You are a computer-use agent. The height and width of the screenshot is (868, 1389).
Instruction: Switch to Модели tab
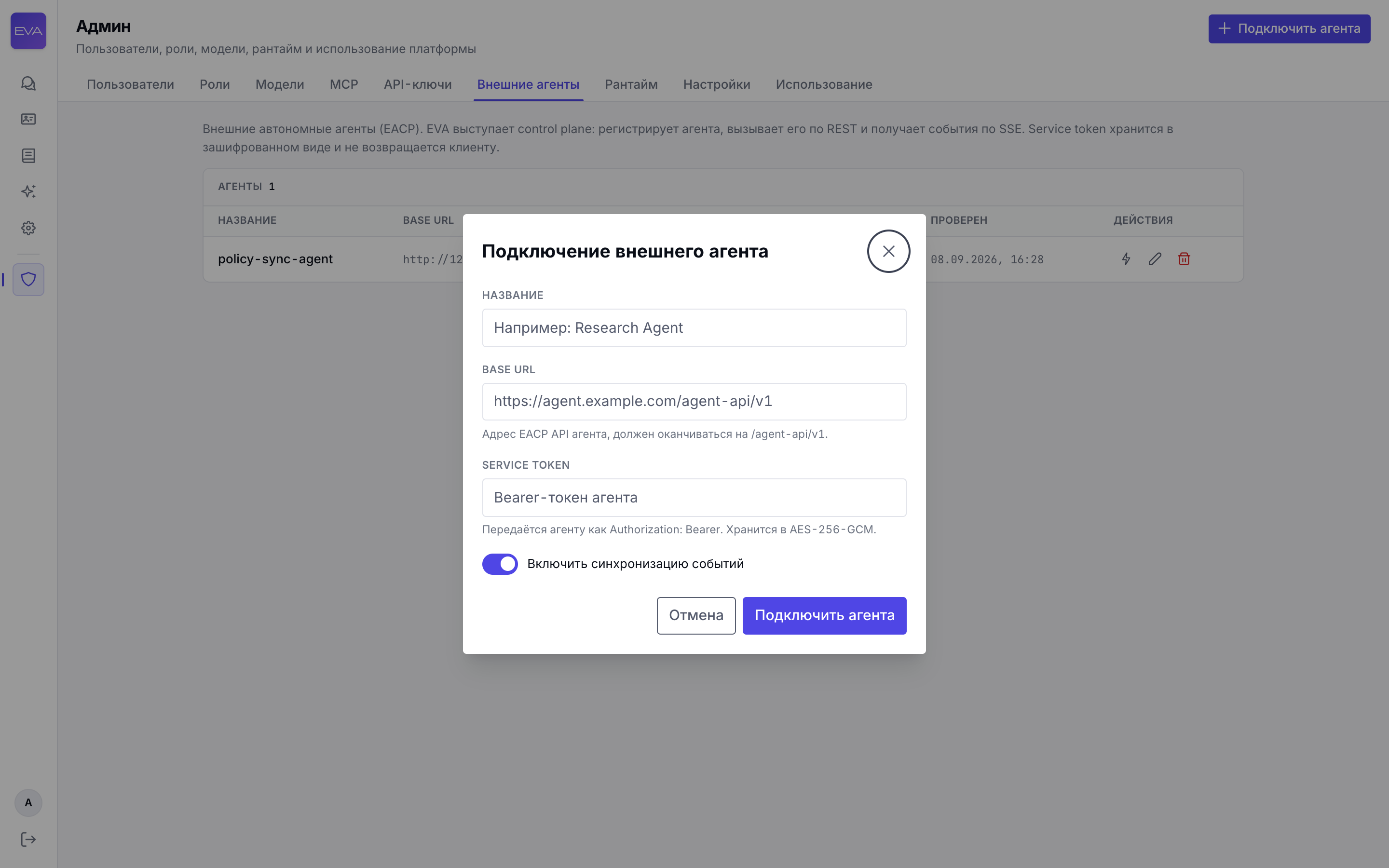[x=280, y=84]
